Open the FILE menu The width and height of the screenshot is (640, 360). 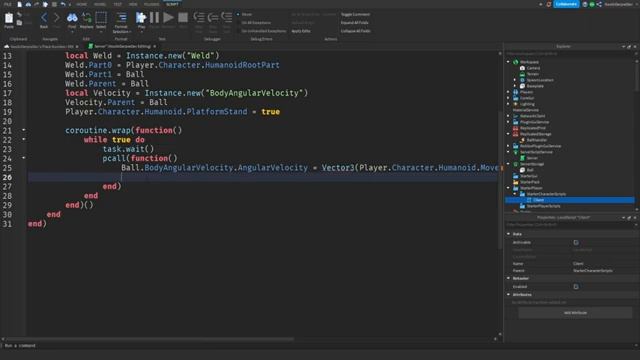[x=7, y=4]
